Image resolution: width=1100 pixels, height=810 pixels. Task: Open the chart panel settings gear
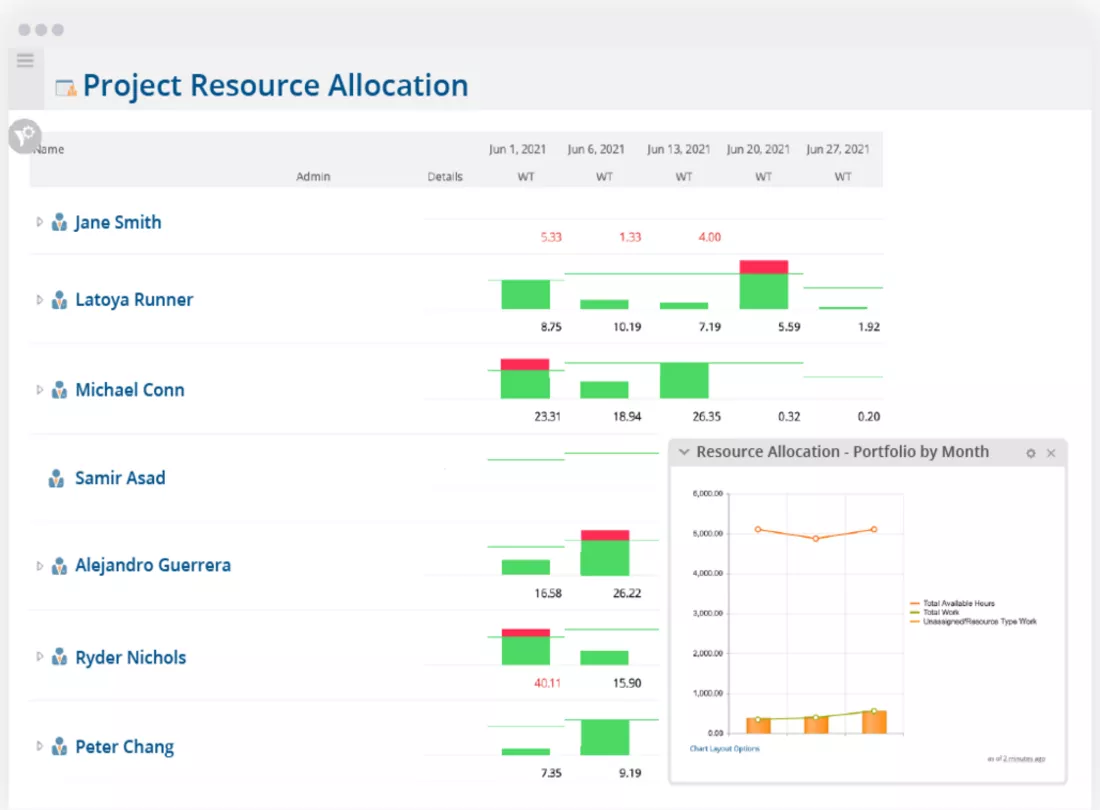1031,453
